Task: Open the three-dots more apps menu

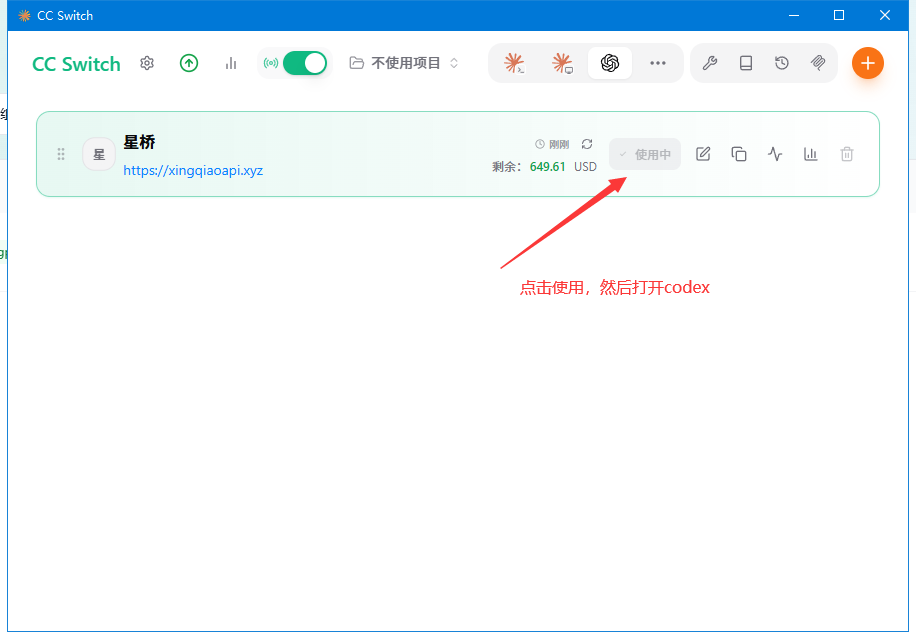Action: [x=658, y=63]
